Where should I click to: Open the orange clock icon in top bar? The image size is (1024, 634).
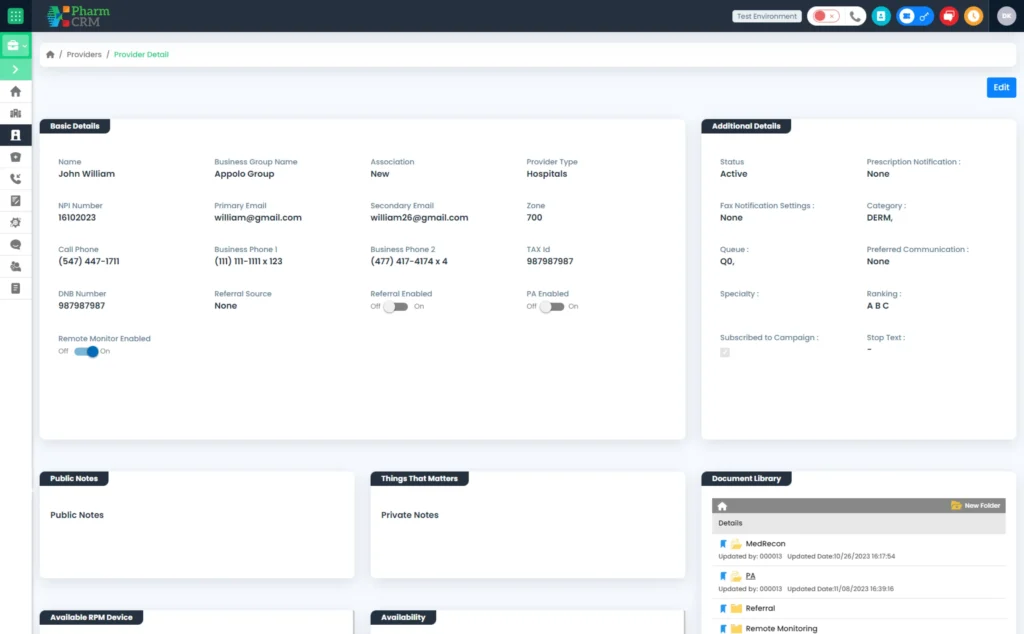tap(973, 16)
